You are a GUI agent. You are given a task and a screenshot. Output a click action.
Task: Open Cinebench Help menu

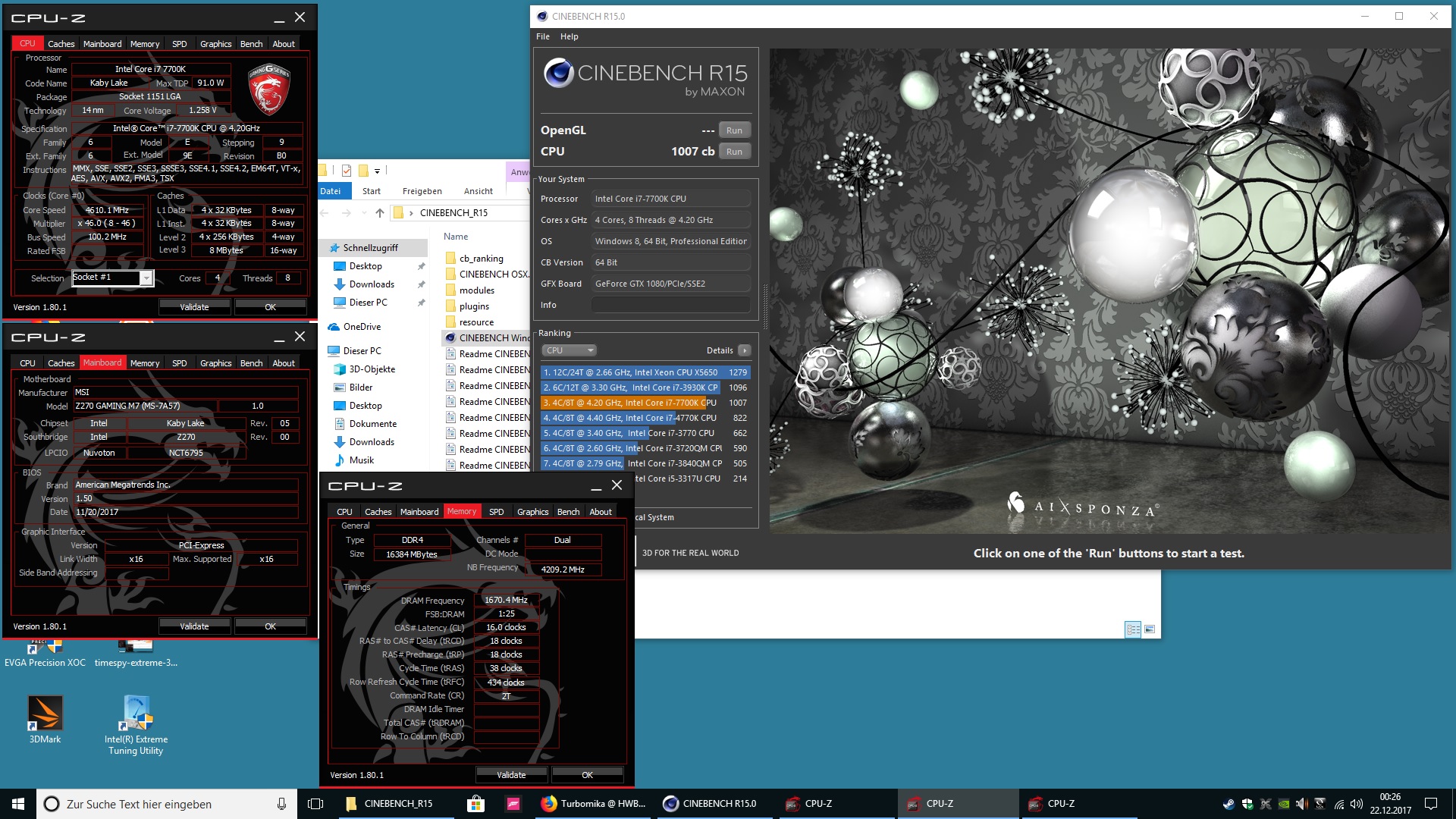[x=569, y=36]
